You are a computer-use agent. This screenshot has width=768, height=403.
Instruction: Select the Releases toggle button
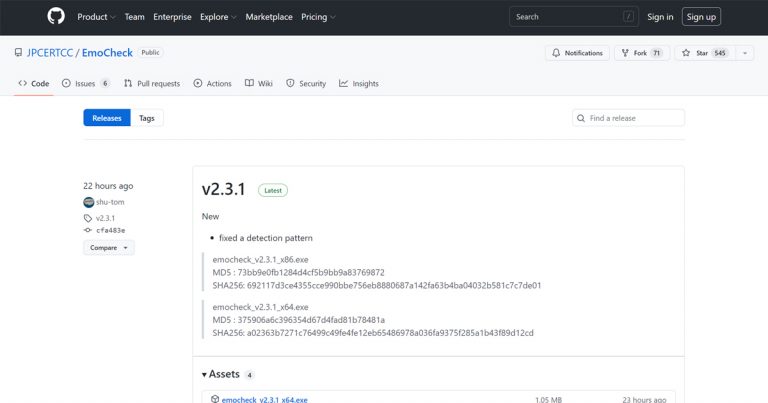click(107, 118)
